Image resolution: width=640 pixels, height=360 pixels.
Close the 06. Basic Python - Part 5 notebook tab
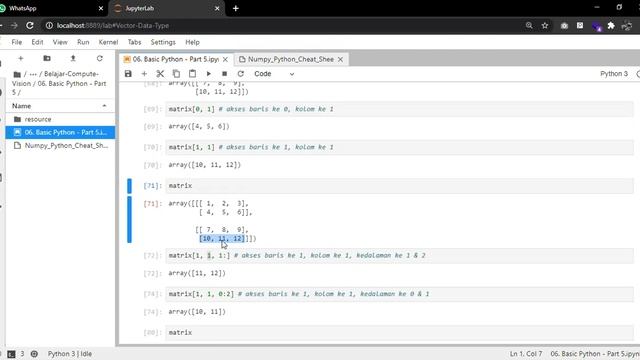[x=225, y=60]
